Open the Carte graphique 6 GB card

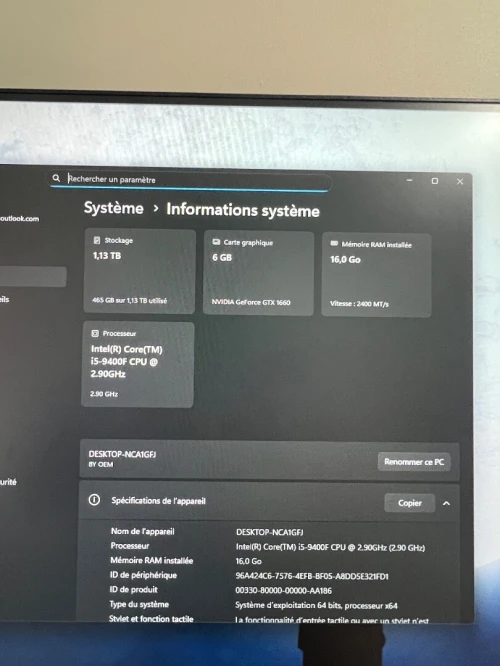pos(258,273)
